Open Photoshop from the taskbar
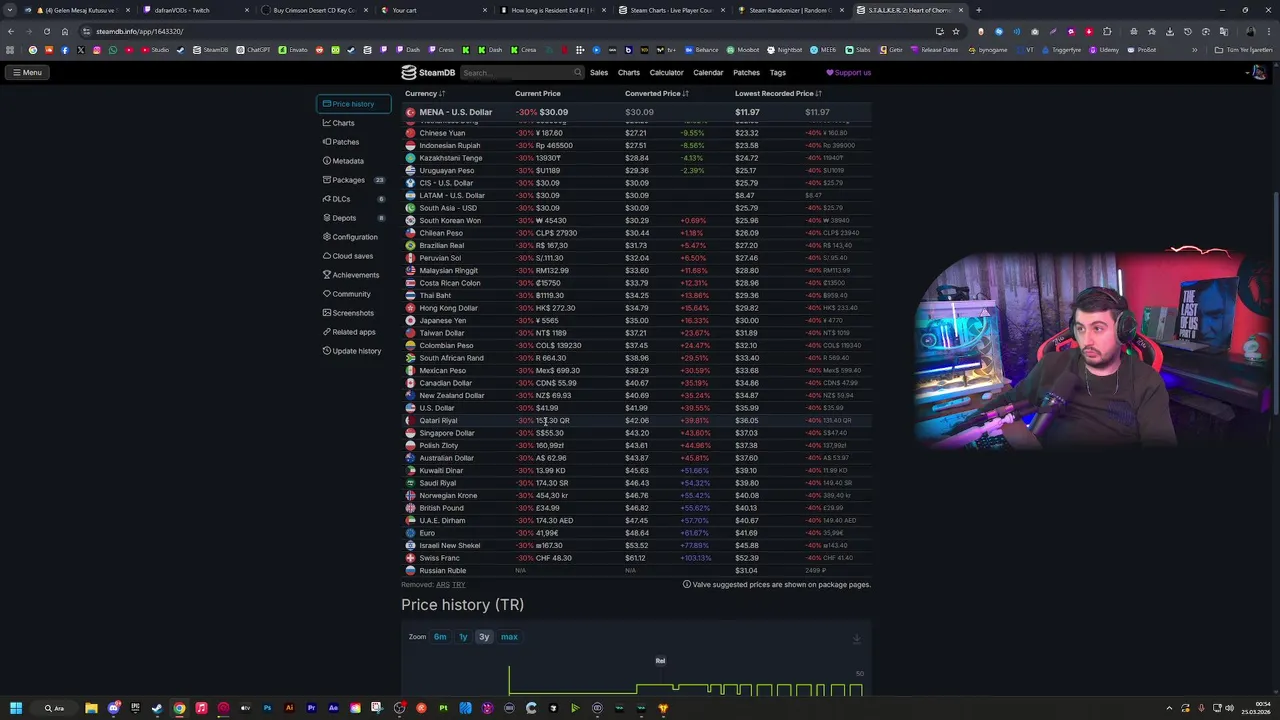Viewport: 1280px width, 720px height. (267, 708)
